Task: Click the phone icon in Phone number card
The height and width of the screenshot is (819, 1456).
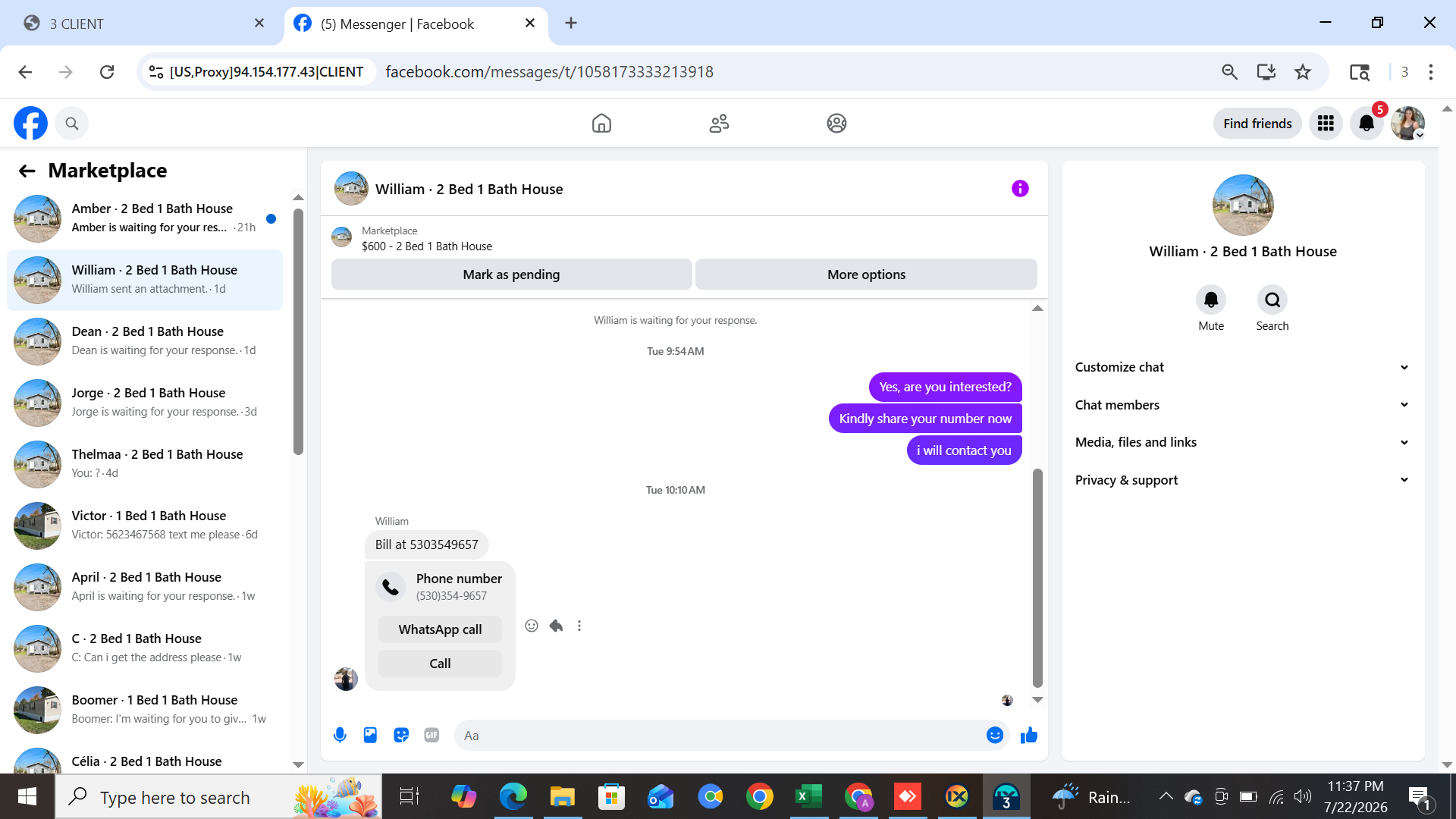Action: 391,586
